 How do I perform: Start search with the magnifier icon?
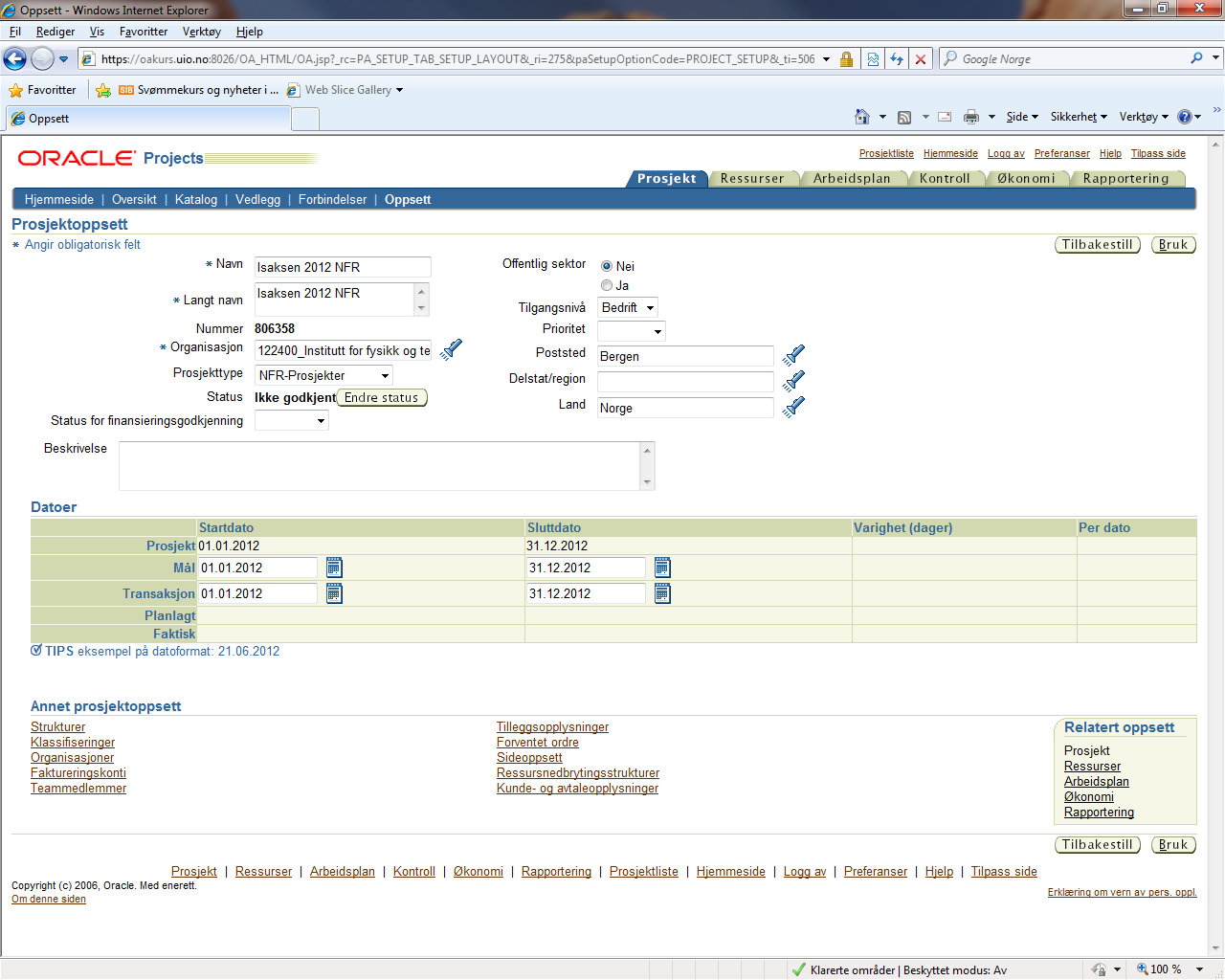(1196, 58)
